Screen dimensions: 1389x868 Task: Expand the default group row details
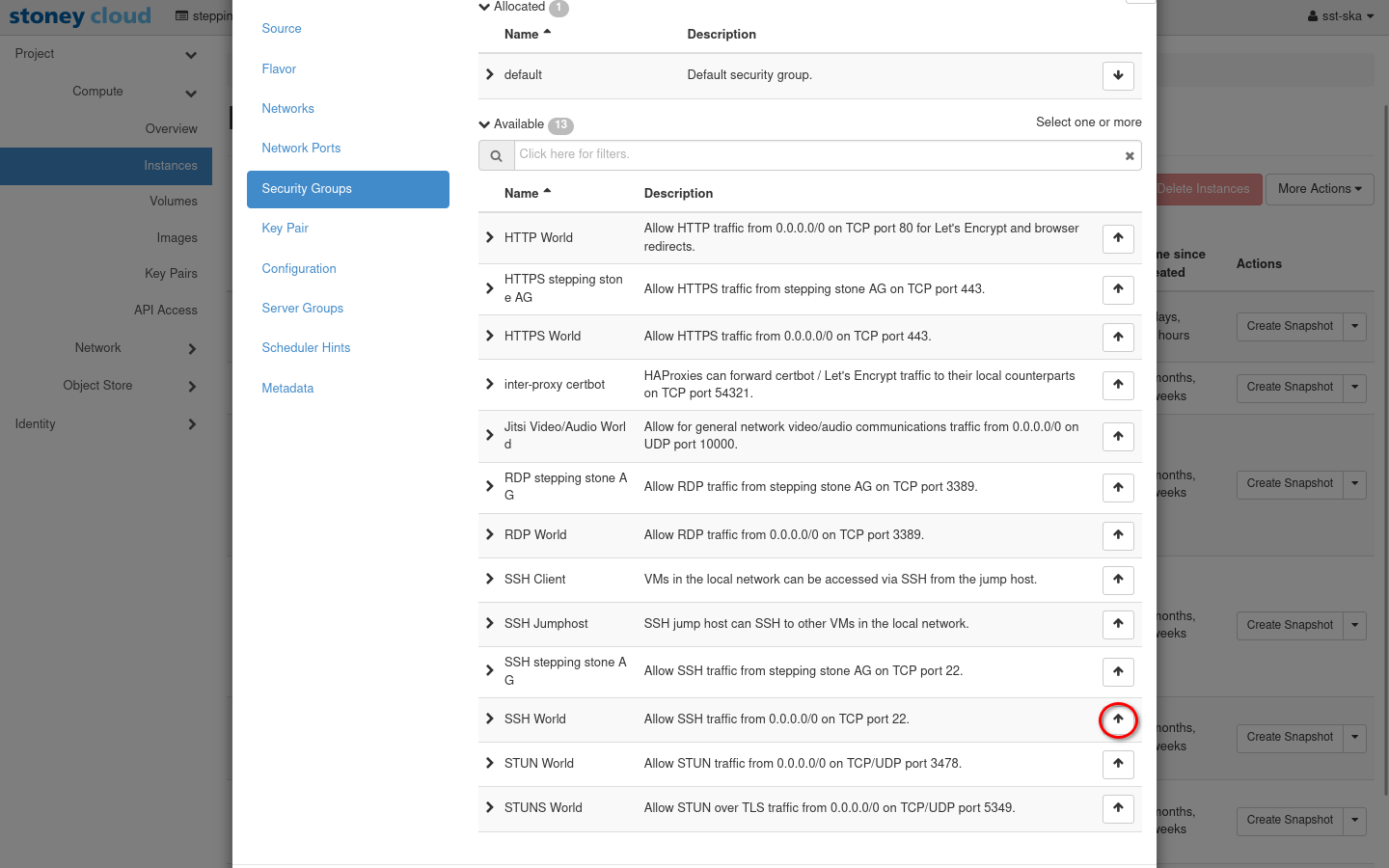[490, 74]
